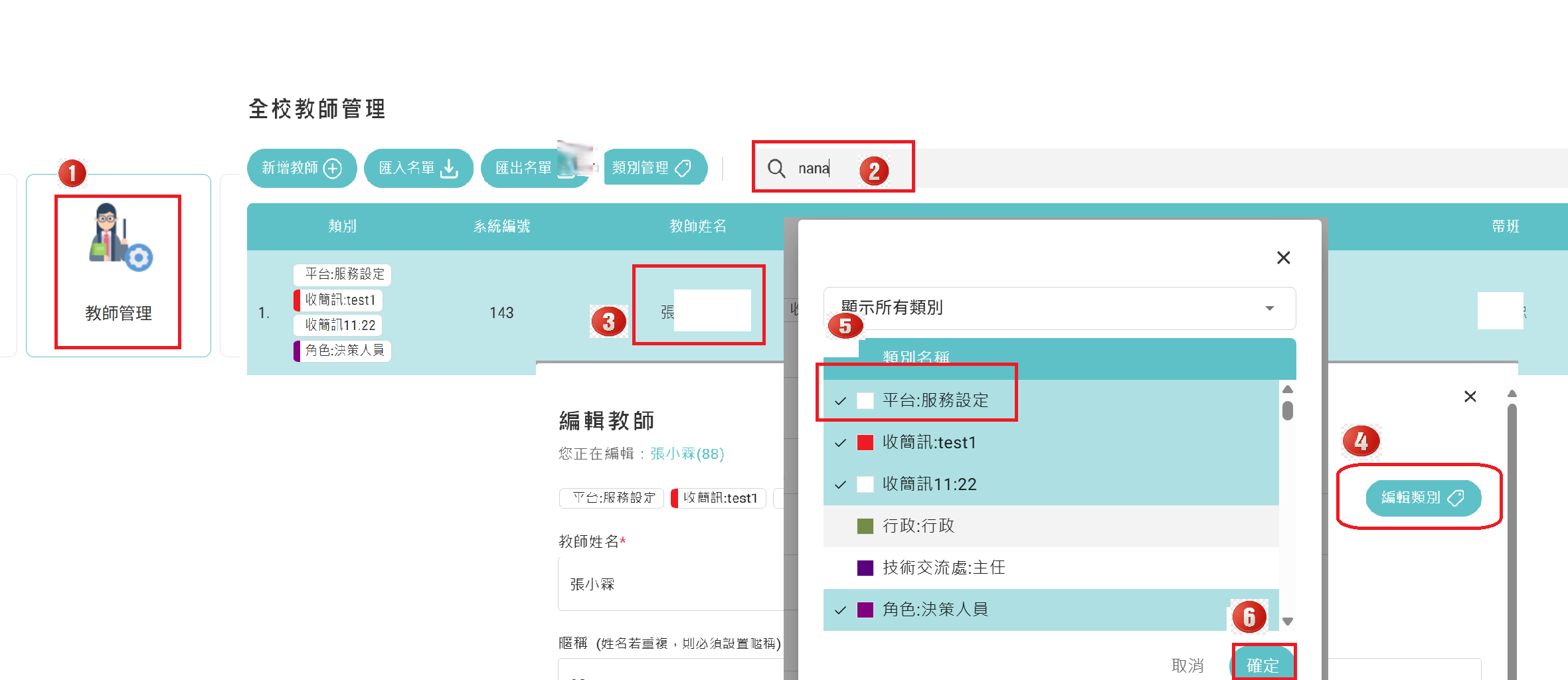Click the 收簡訊11:22 tag in table row
Image resolution: width=1568 pixels, height=680 pixels.
pyautogui.click(x=338, y=325)
